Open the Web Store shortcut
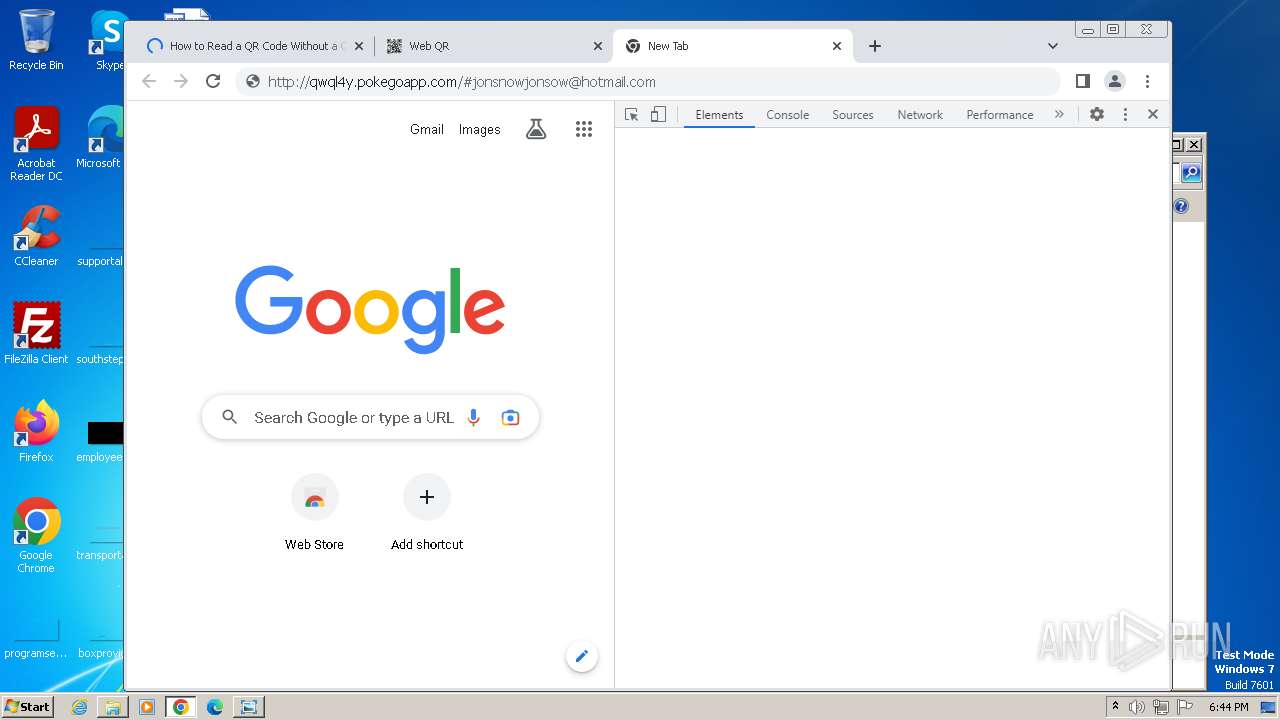The image size is (1280, 720). (x=314, y=513)
